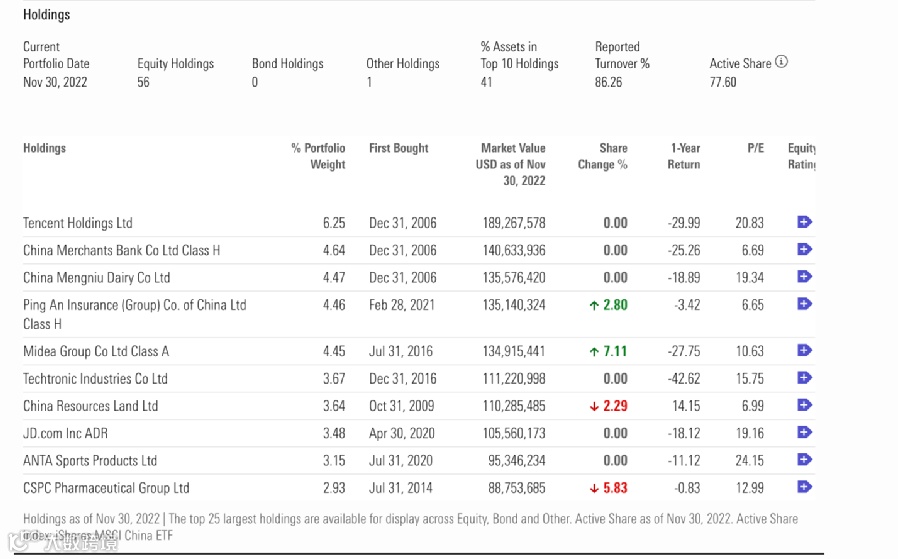898x559 pixels.
Task: Sort by % Portfolio Weight column header
Action: click(318, 156)
